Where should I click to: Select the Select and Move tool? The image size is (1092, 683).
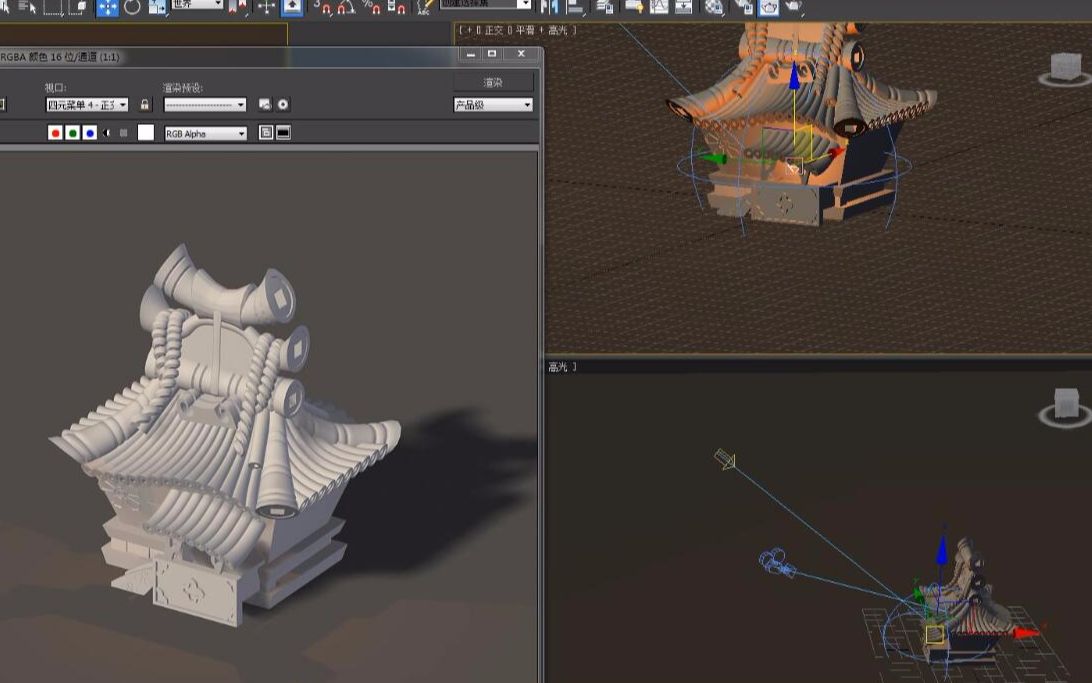coord(107,9)
